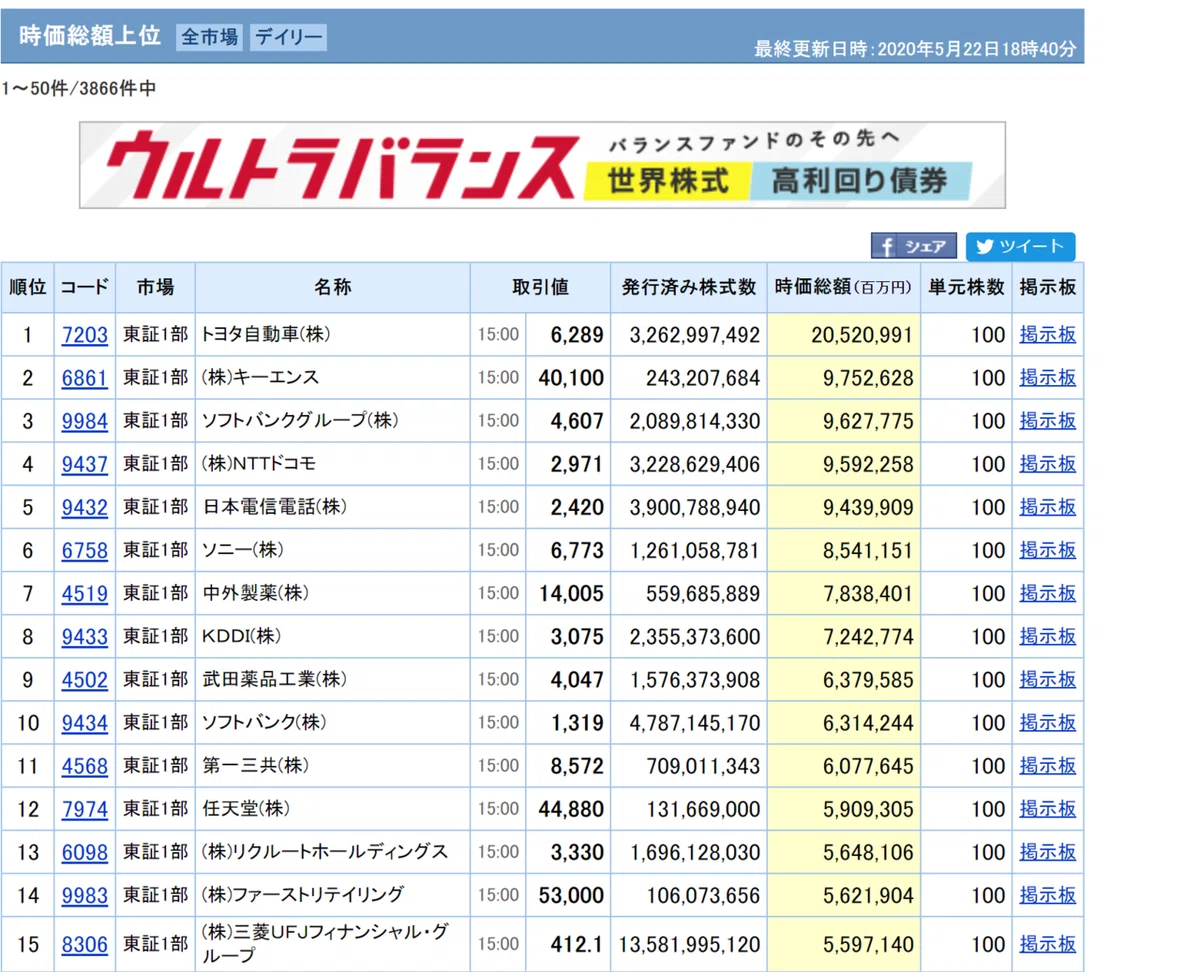Open 掲示板 link for 中外製薬

(x=1048, y=593)
